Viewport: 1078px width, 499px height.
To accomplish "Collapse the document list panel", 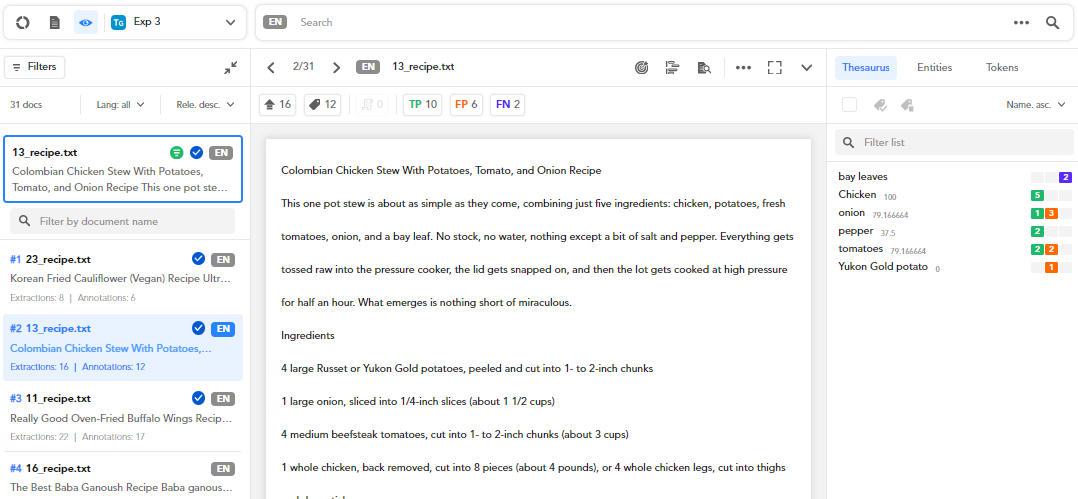I will click(231, 68).
